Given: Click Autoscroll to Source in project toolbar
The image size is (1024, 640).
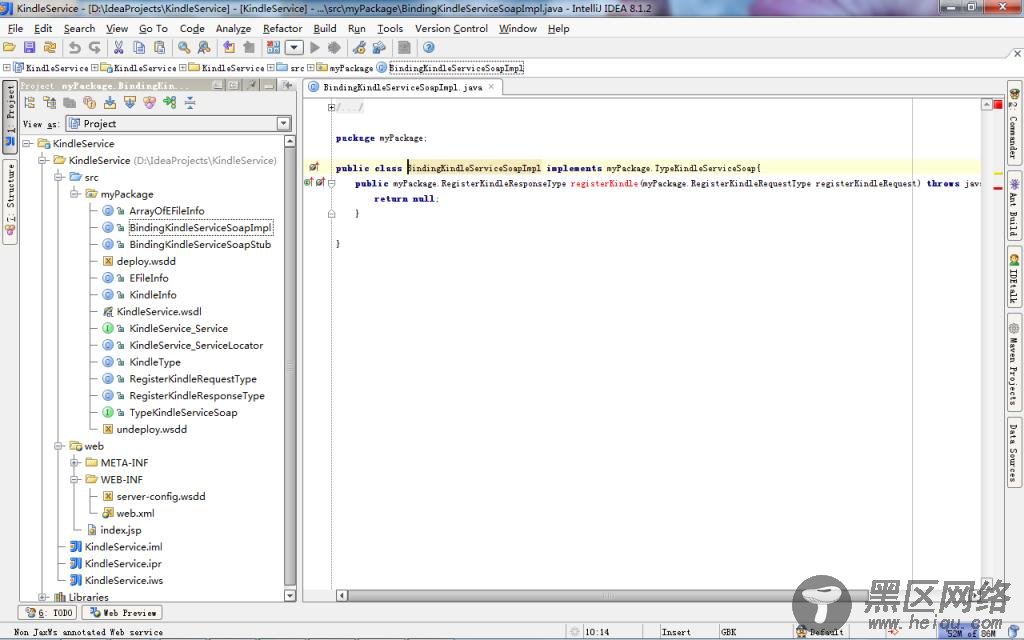Looking at the screenshot, I should click(x=110, y=103).
